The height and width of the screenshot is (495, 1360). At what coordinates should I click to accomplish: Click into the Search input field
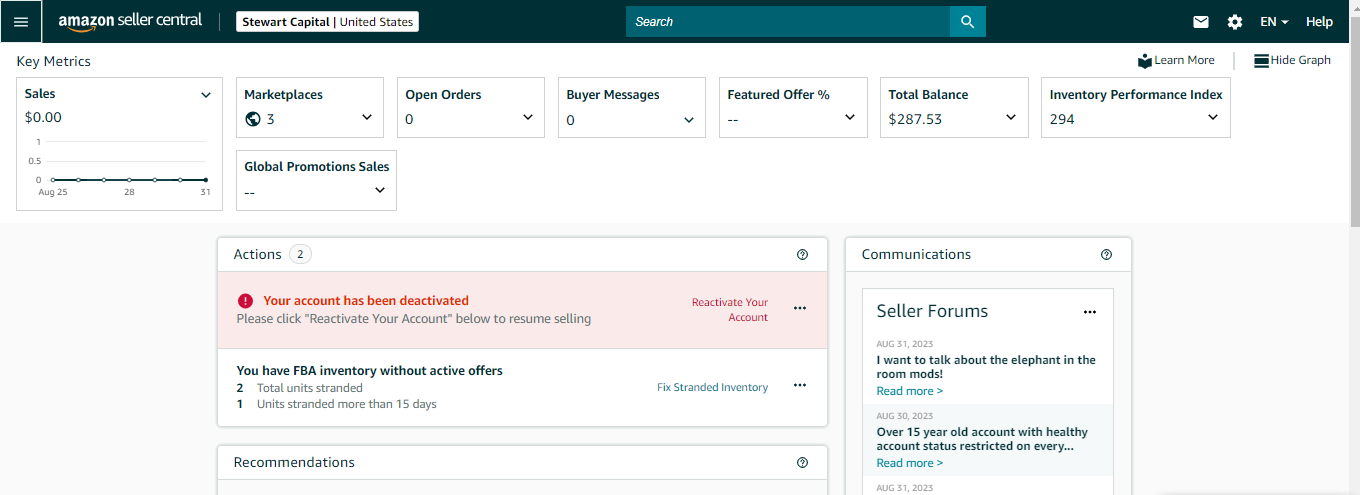788,21
